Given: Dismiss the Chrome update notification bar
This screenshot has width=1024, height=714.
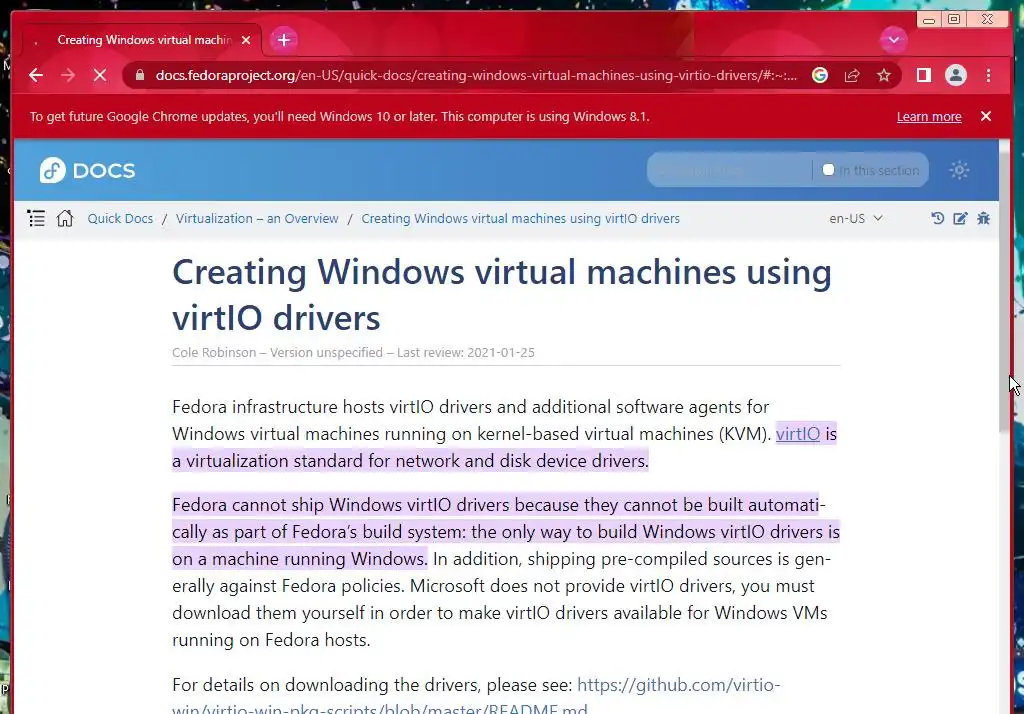Looking at the screenshot, I should point(985,116).
